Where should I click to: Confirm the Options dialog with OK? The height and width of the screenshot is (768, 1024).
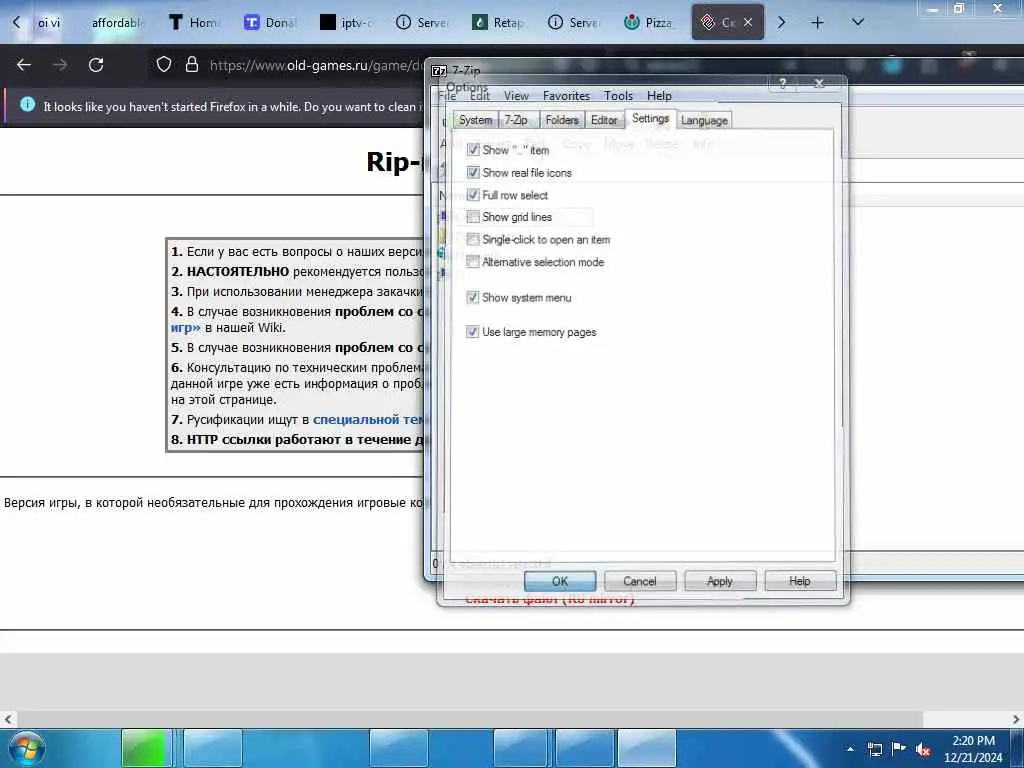tap(560, 581)
